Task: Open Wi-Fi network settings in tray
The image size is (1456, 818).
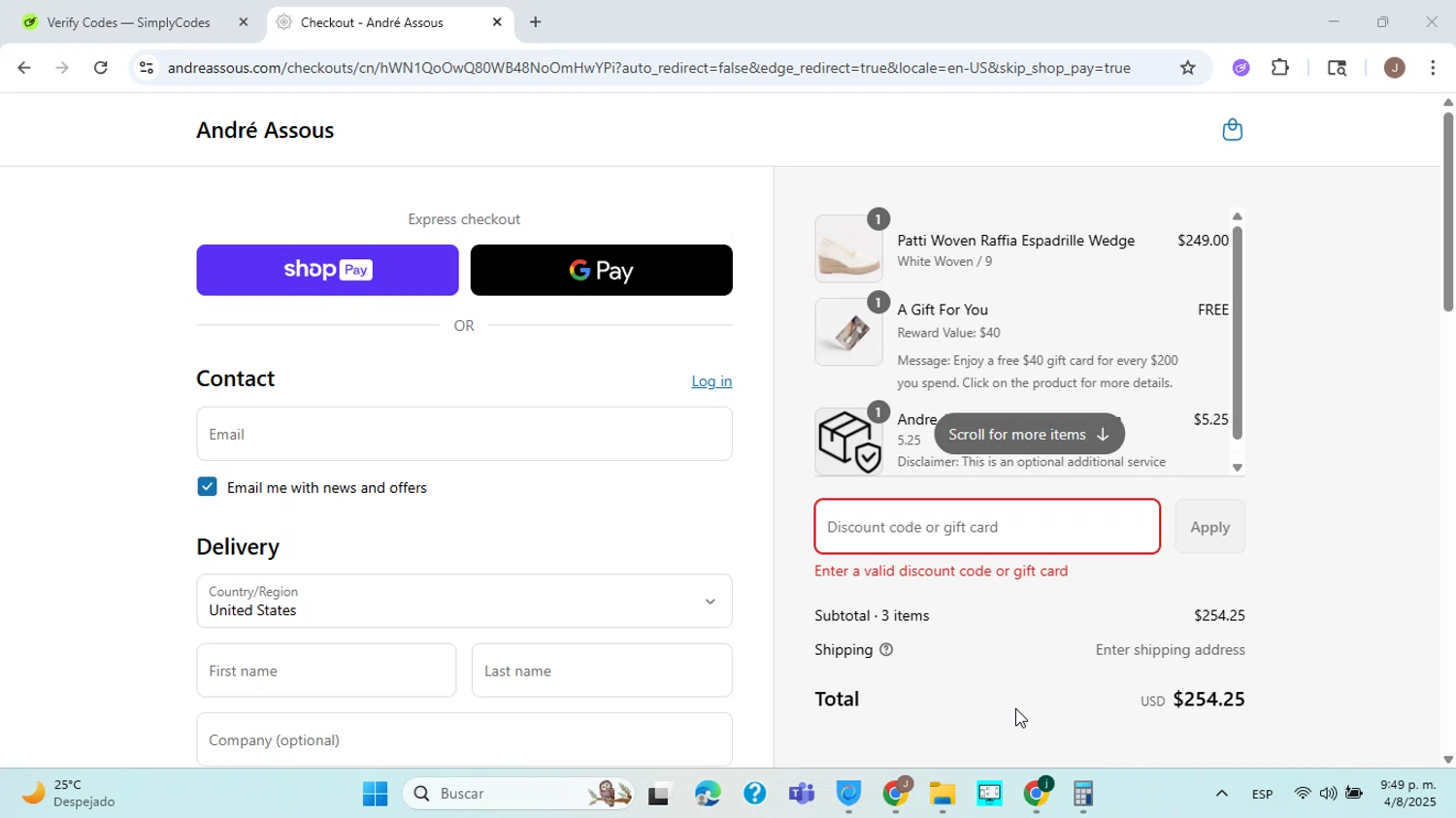Action: coord(1303,794)
